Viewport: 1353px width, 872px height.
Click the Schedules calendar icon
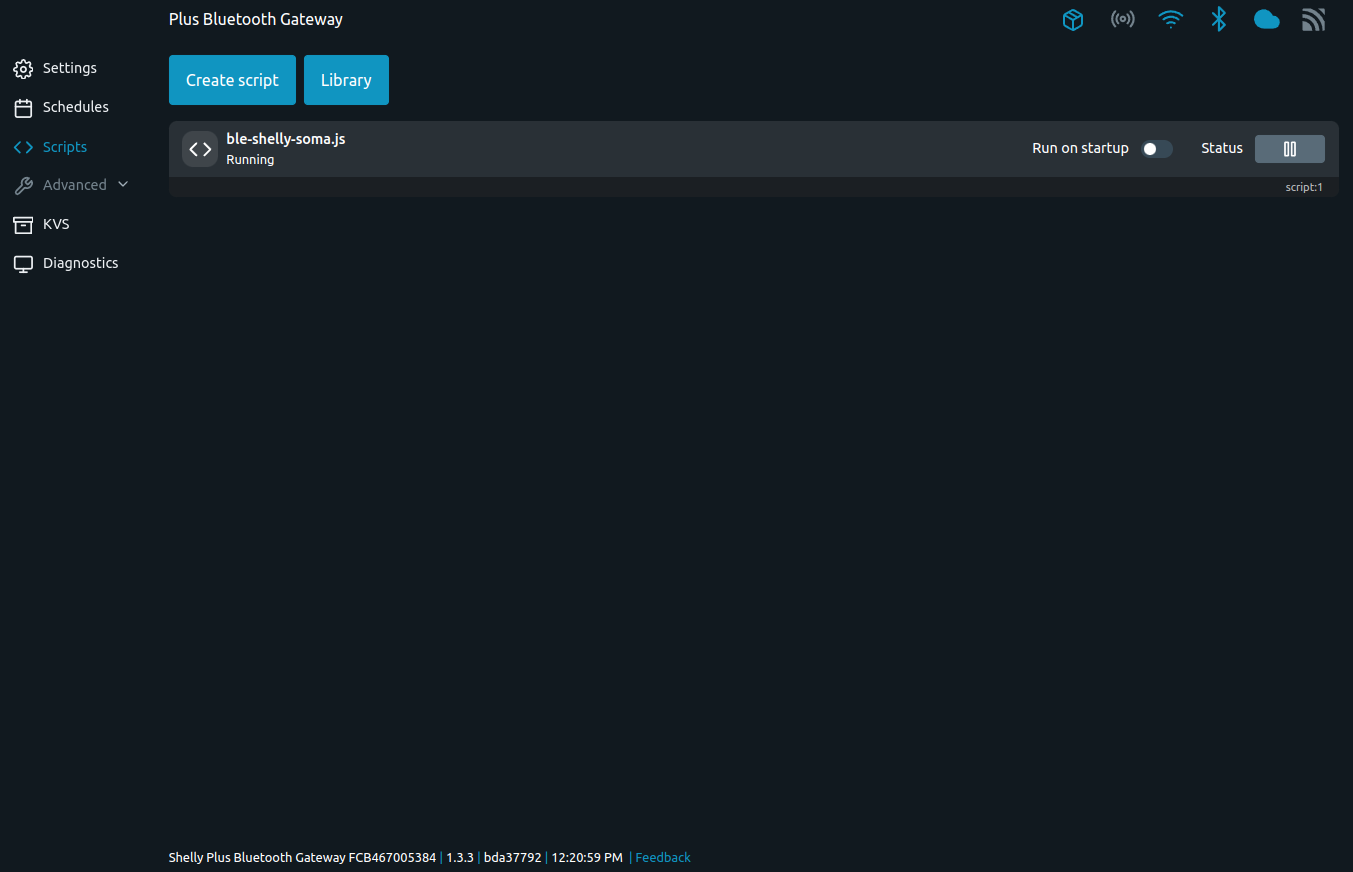click(x=23, y=108)
